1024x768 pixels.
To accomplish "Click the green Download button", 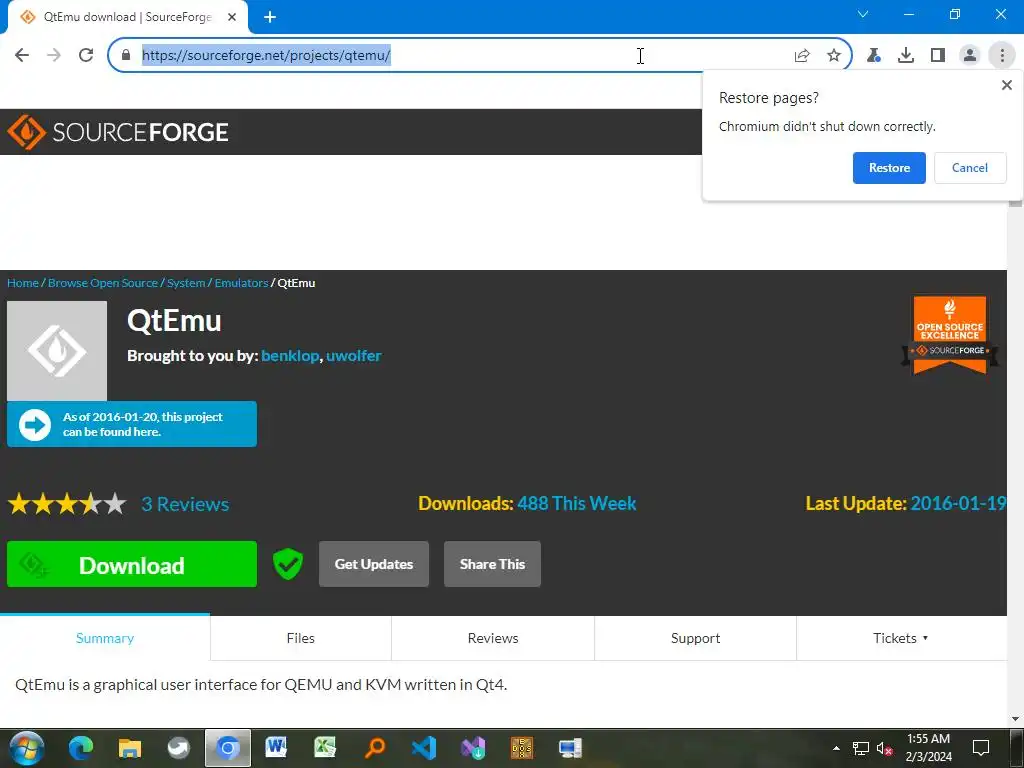I will [132, 564].
